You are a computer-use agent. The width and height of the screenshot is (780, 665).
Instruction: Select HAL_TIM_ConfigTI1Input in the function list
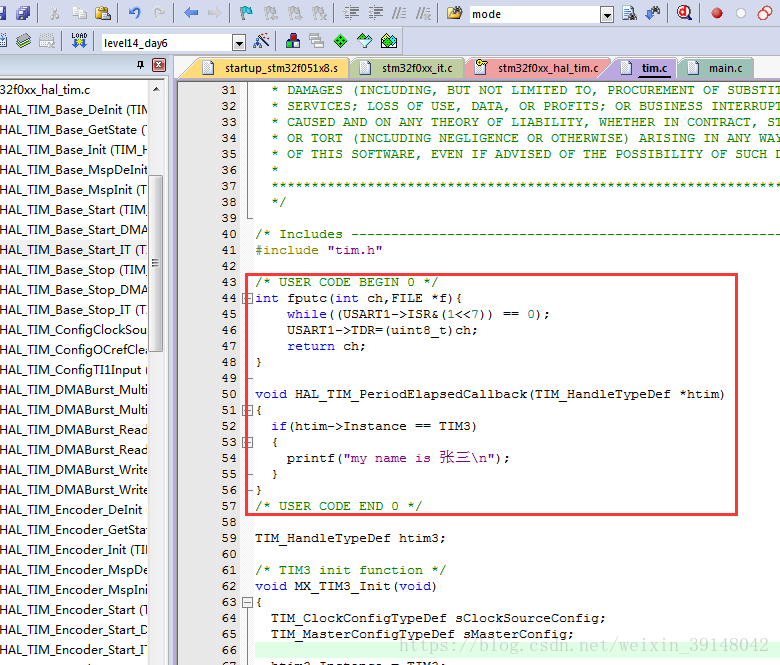tap(74, 370)
